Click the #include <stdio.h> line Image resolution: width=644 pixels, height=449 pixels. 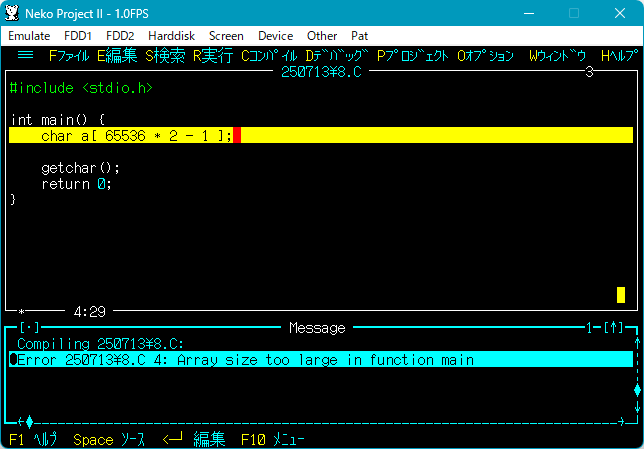pos(81,88)
